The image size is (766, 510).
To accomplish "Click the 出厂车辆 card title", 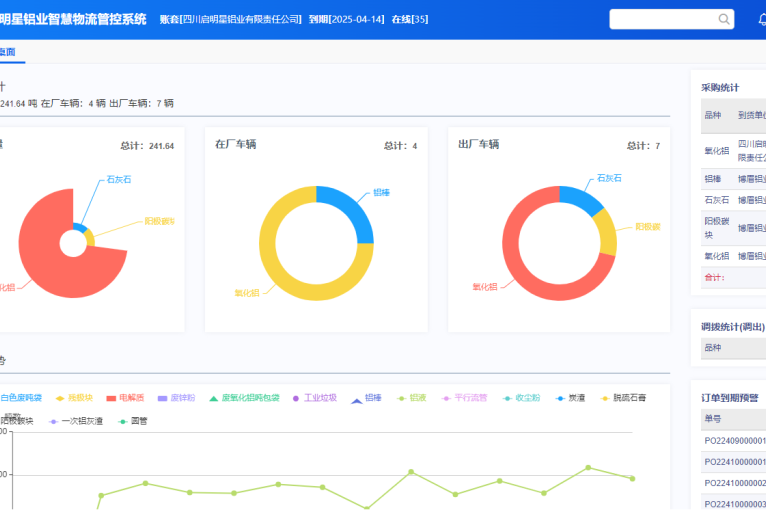I will (479, 144).
